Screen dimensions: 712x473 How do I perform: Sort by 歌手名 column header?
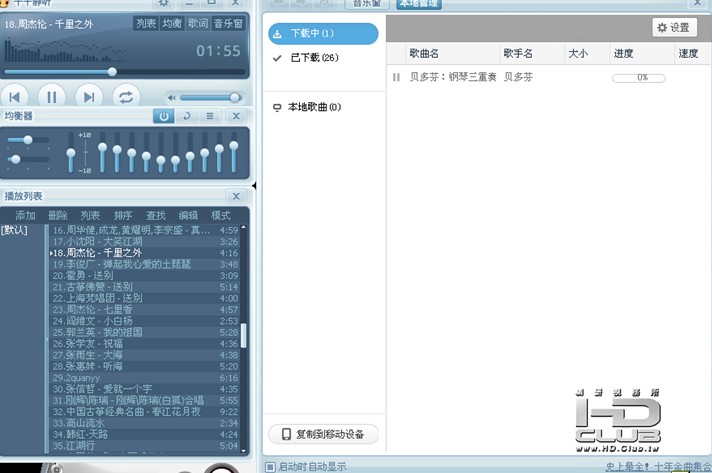coord(532,54)
